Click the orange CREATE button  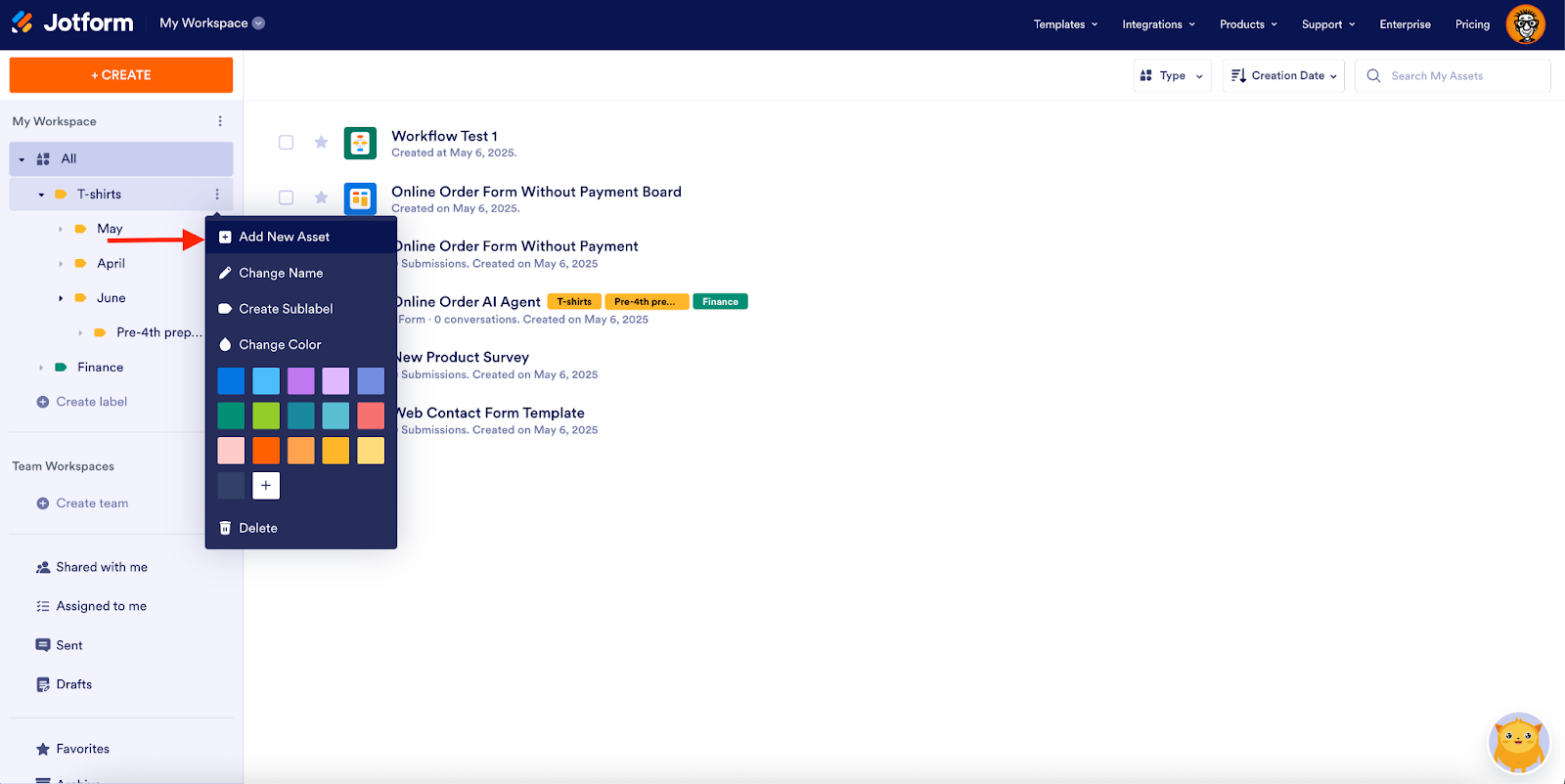click(121, 75)
